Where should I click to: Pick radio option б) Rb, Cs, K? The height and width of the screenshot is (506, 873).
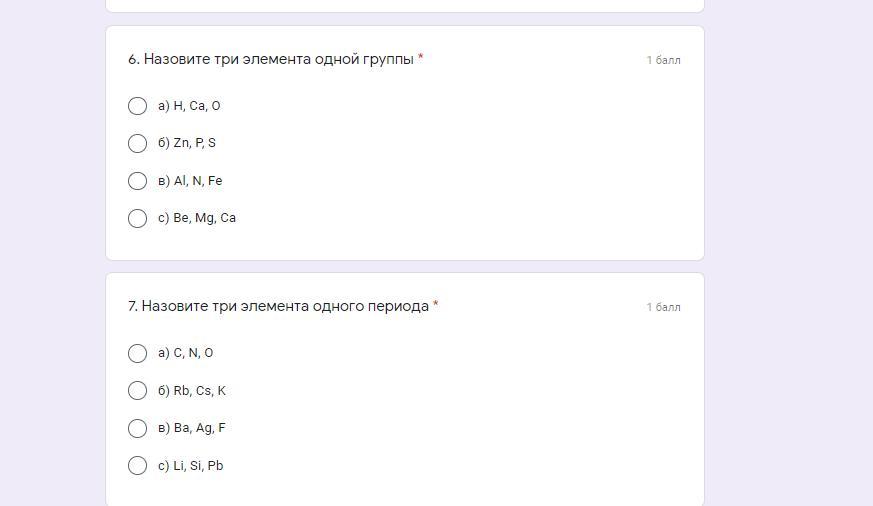point(138,391)
